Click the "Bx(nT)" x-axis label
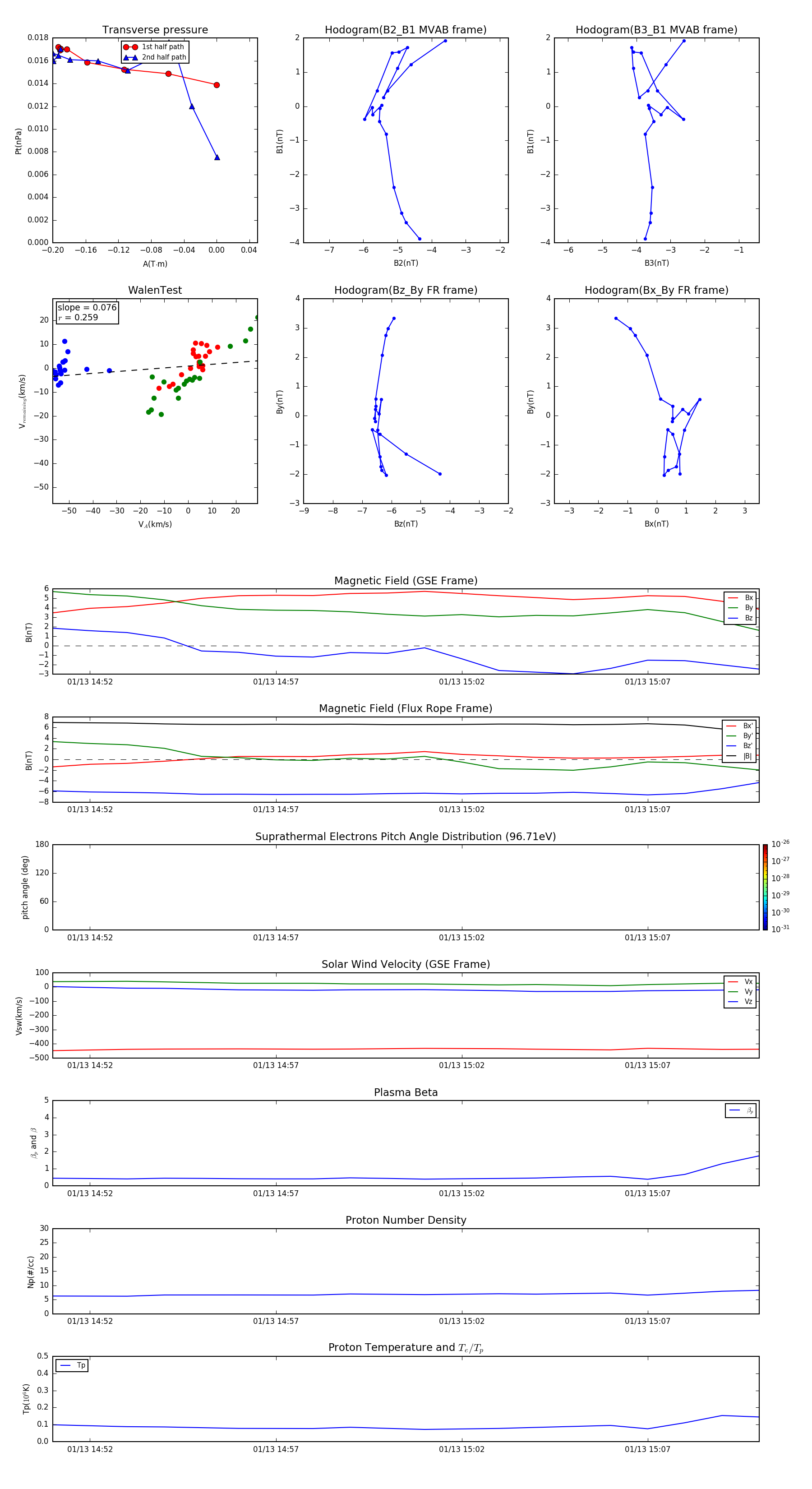 click(x=656, y=524)
